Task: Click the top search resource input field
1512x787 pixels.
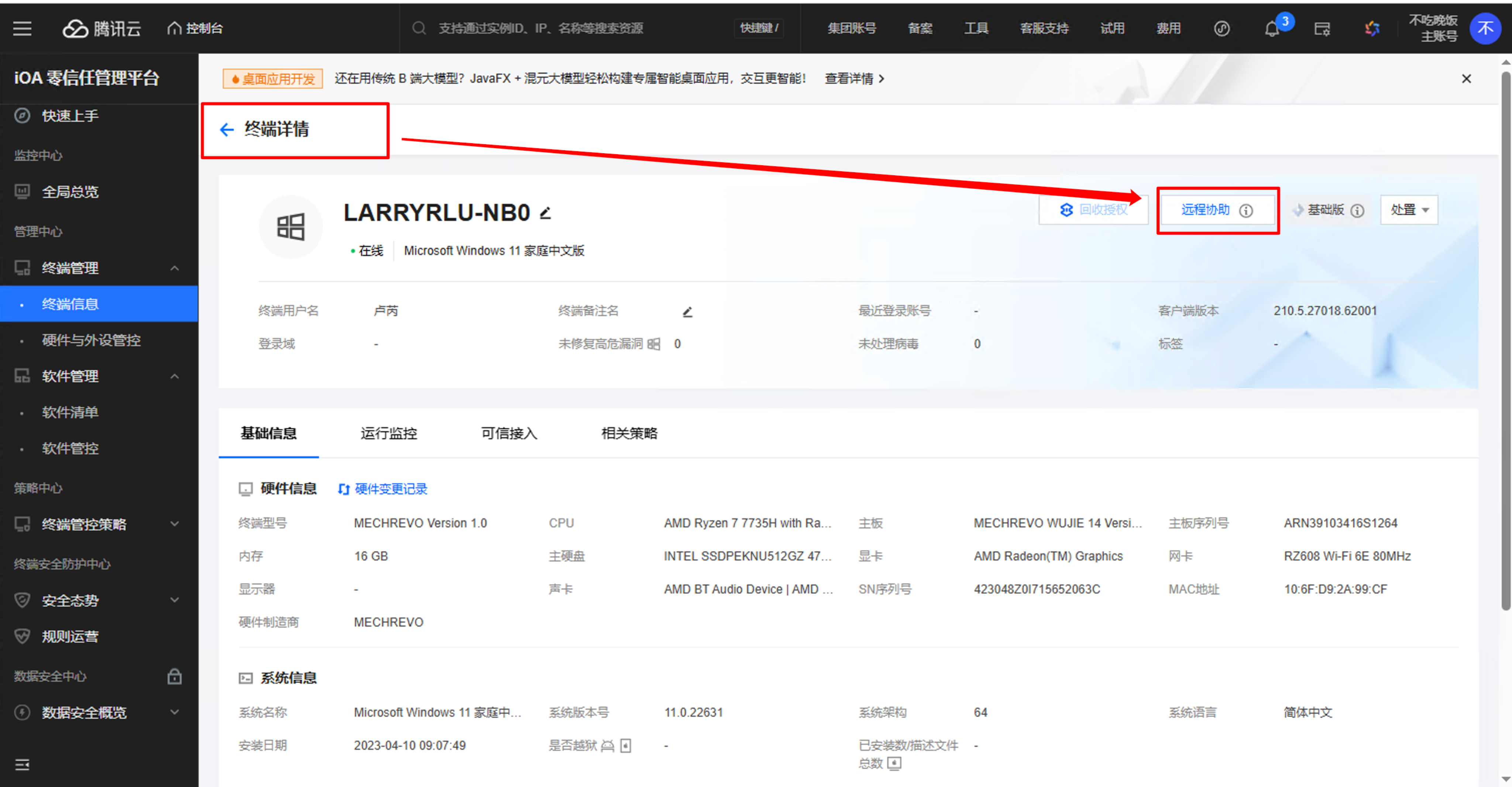Action: [540, 28]
